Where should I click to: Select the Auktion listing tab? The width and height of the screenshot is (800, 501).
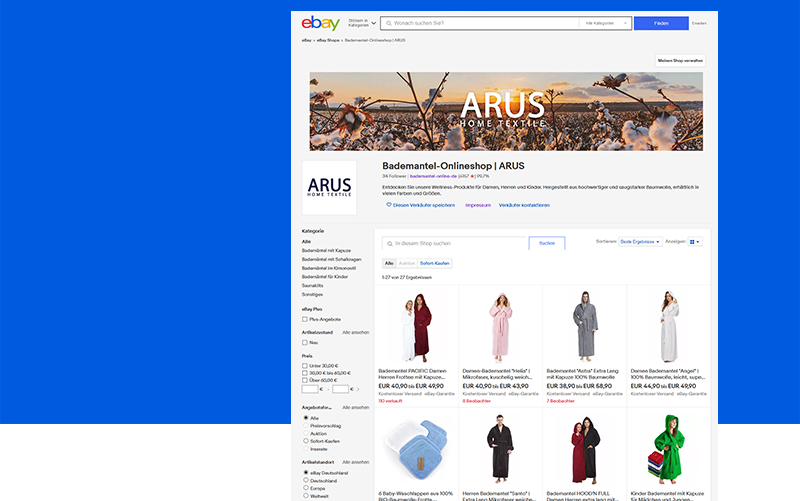click(x=407, y=263)
